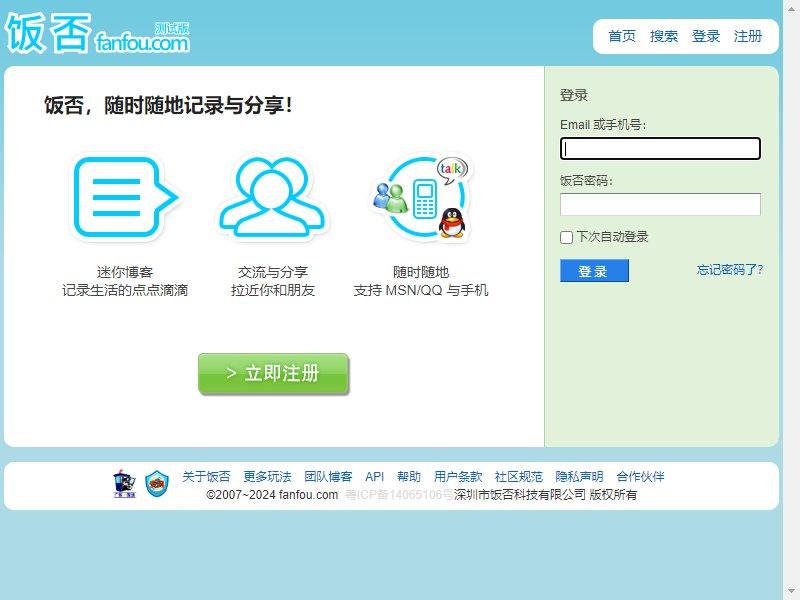This screenshot has height=600, width=800.
Task: Open the 社区规范 footer link
Action: pyautogui.click(x=518, y=477)
